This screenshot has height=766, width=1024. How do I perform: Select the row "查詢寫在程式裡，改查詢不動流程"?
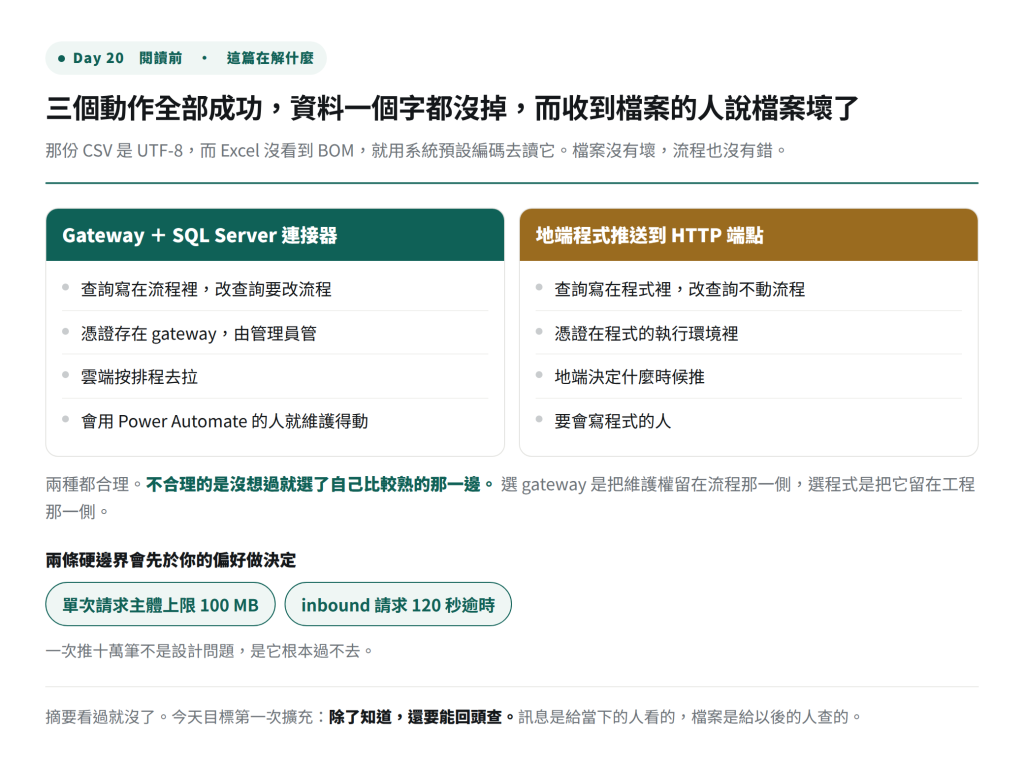tap(748, 289)
